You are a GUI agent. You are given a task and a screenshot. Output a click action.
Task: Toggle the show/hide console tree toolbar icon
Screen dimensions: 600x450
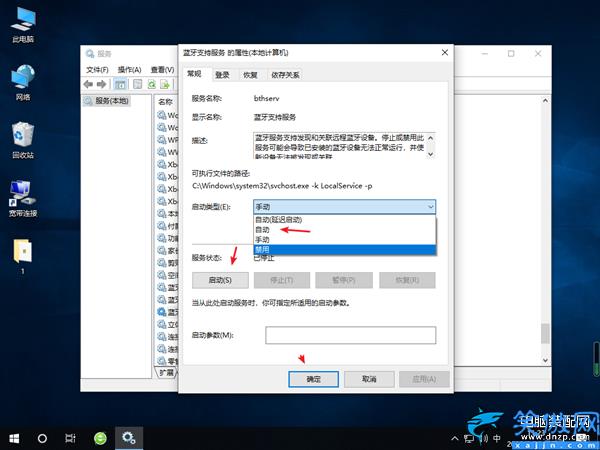click(x=120, y=84)
